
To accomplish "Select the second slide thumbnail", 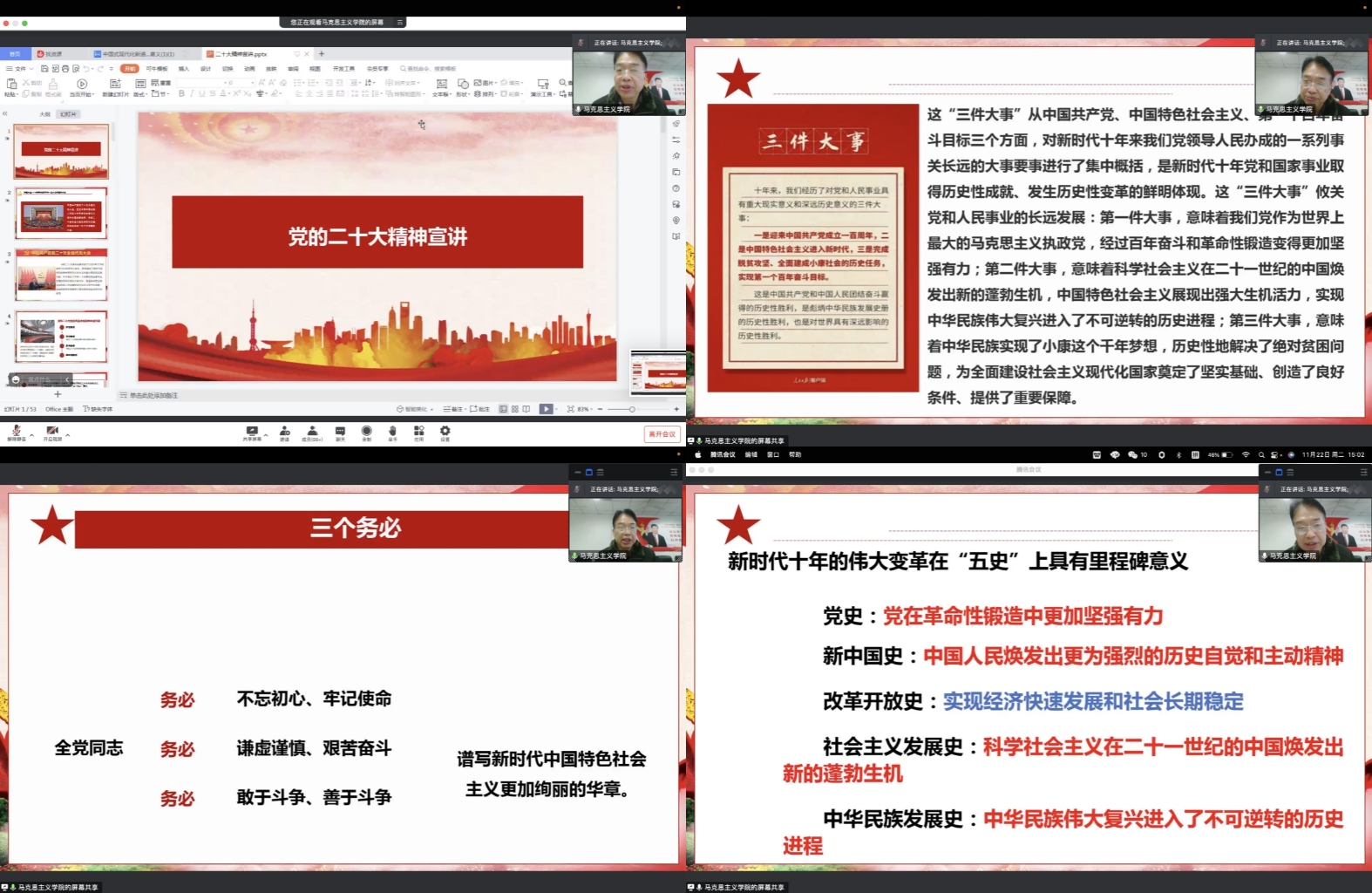I will [x=61, y=214].
